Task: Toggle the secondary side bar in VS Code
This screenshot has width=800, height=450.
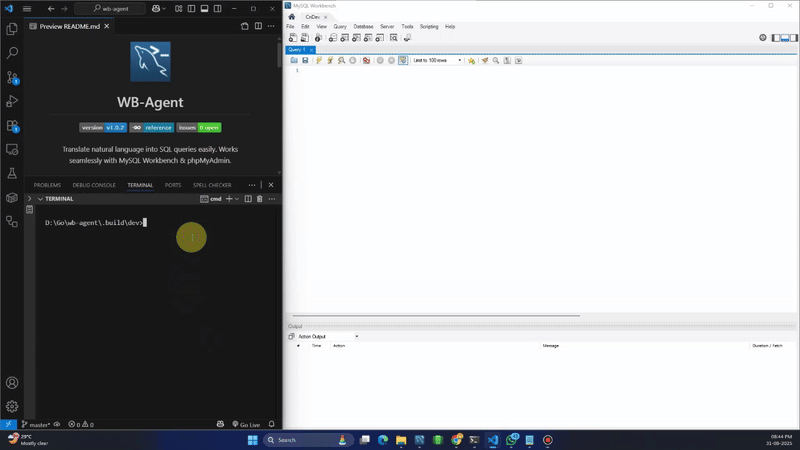Action: click(218, 9)
